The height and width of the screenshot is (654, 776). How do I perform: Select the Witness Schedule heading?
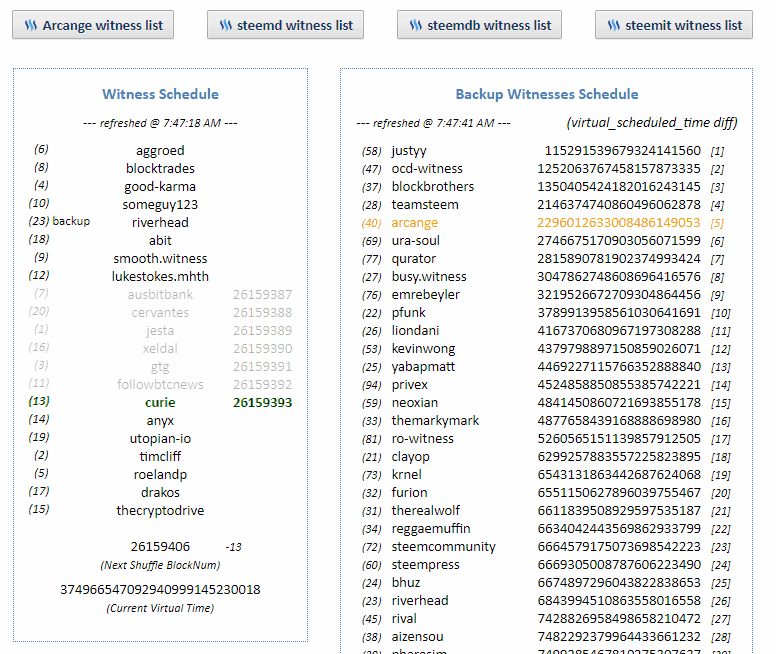[x=160, y=94]
